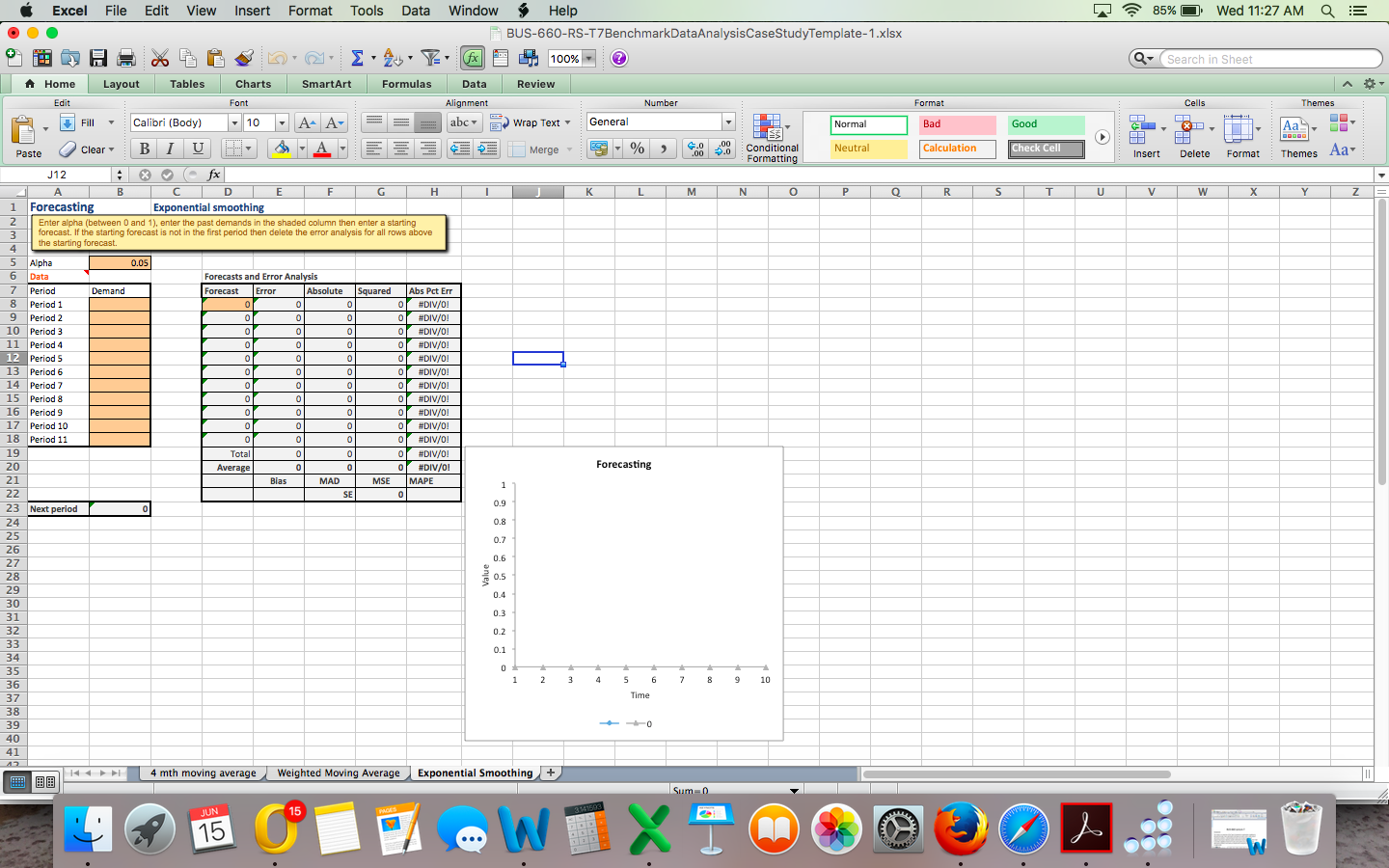Viewport: 1389px width, 868px height.
Task: Click the Increase Indent icon
Action: 487,149
